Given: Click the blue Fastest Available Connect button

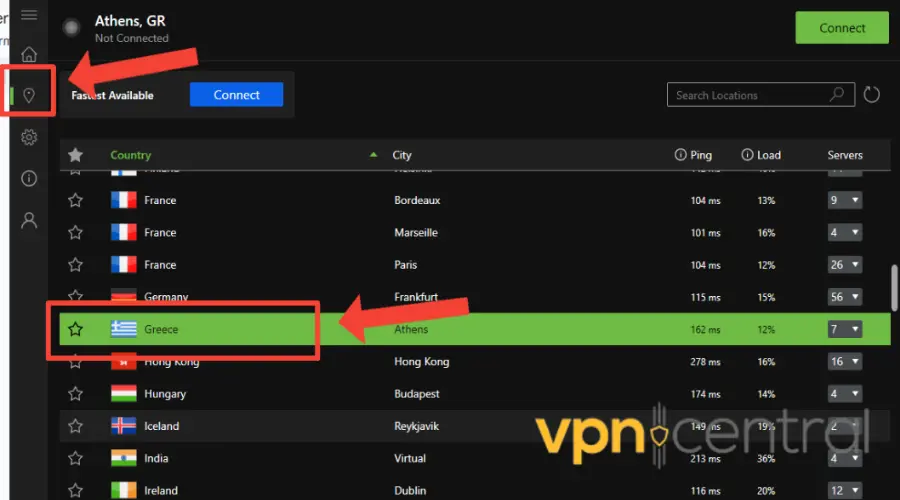Looking at the screenshot, I should (236, 95).
